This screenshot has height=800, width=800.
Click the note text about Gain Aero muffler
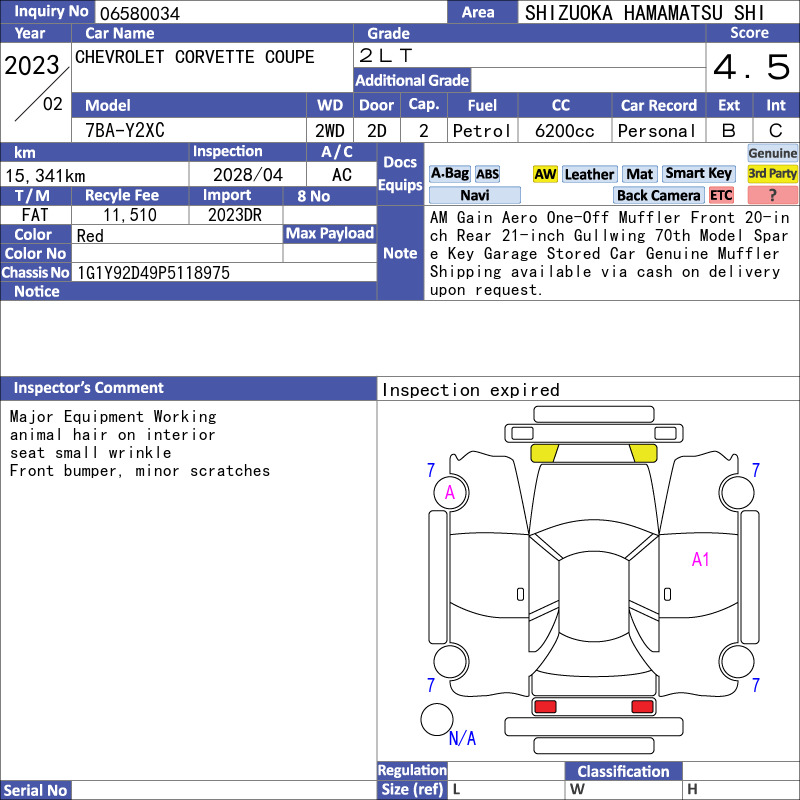609,253
